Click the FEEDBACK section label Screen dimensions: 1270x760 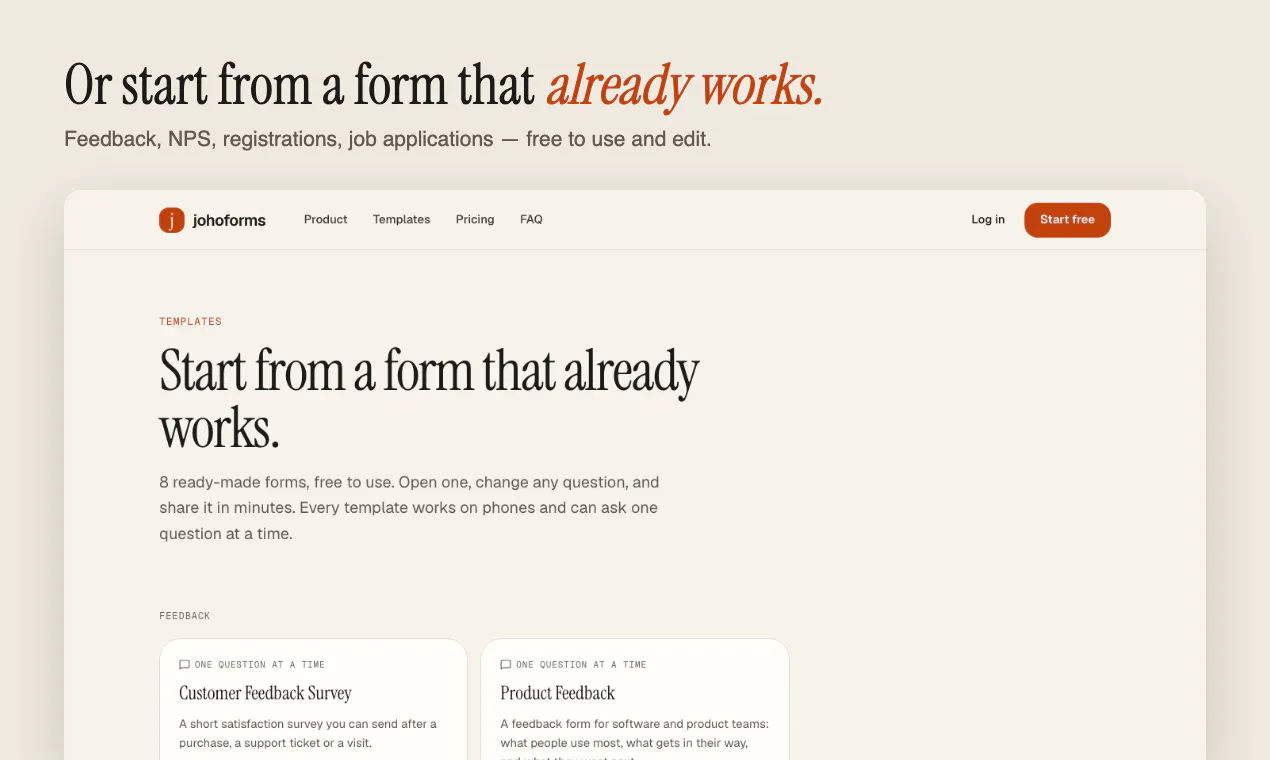coord(185,616)
